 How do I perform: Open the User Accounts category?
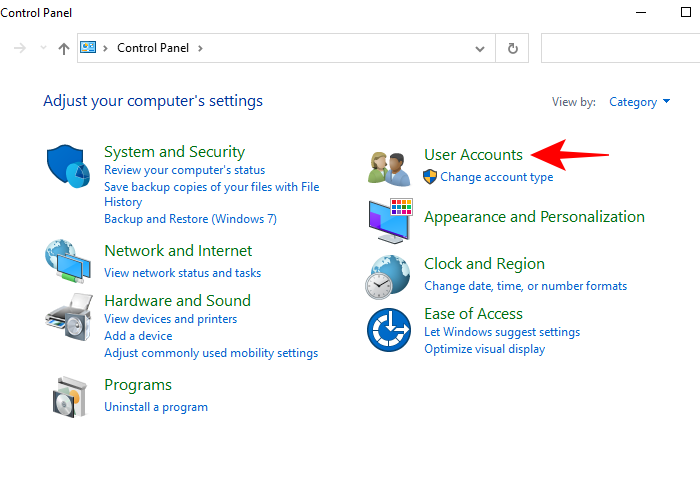(473, 154)
